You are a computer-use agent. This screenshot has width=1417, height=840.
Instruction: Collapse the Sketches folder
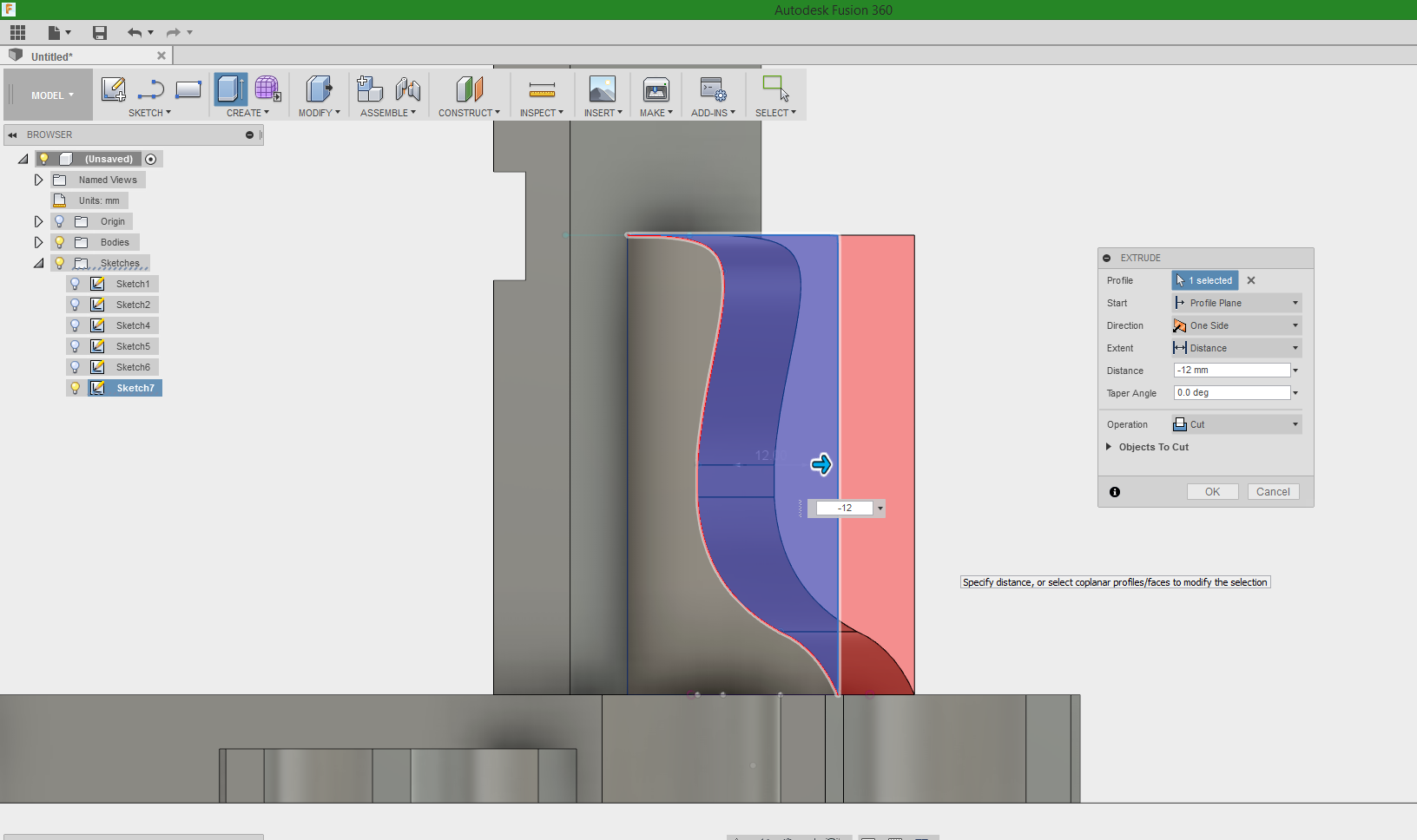click(x=38, y=263)
